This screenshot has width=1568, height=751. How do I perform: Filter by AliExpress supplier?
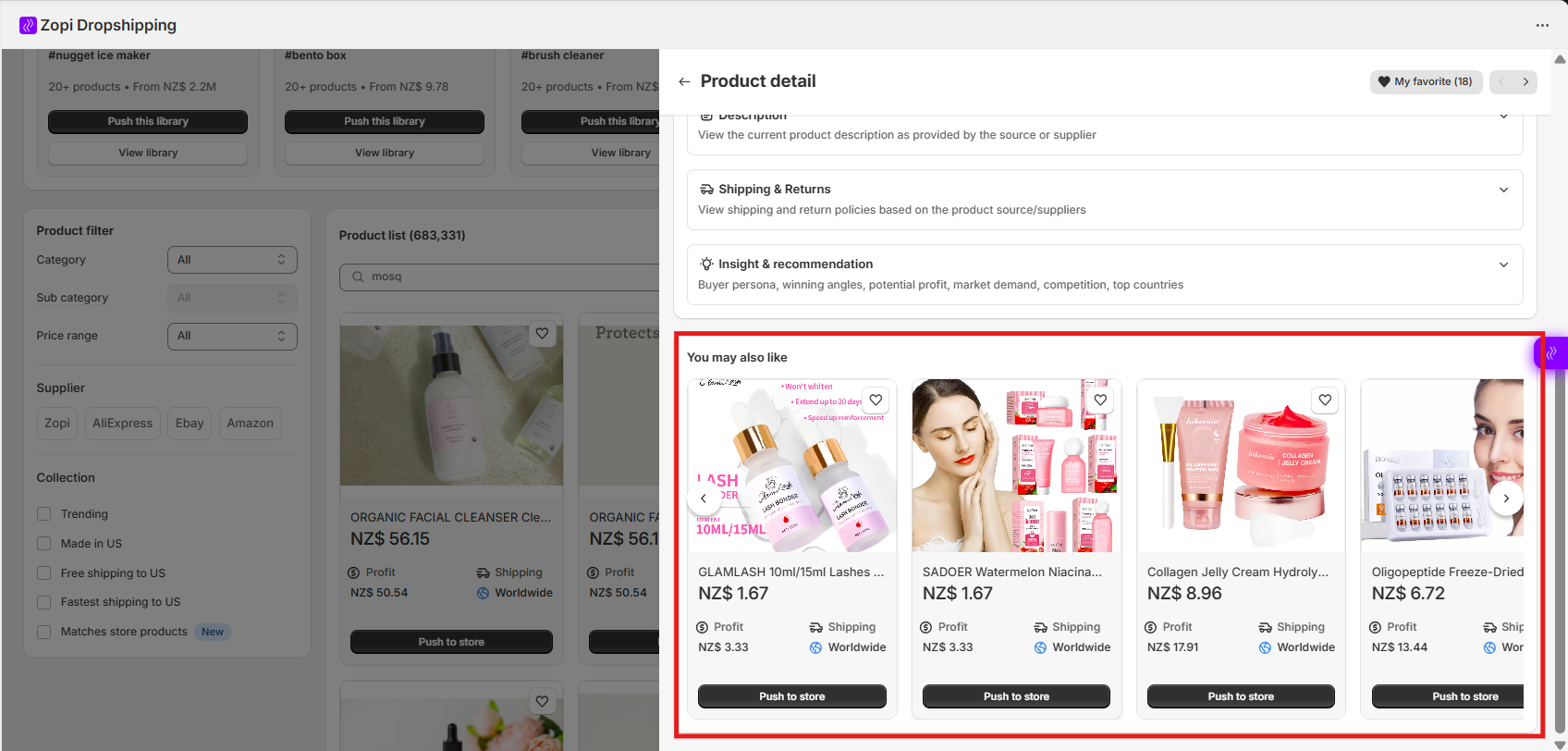coord(123,424)
